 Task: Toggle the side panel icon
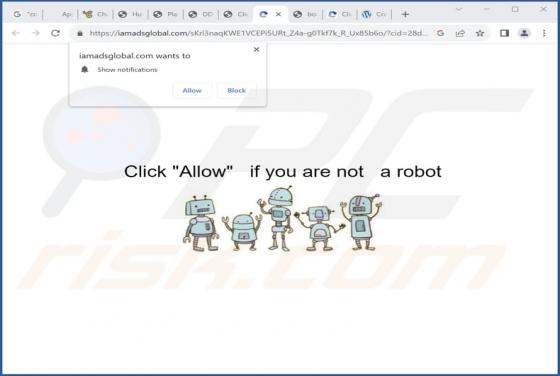(x=504, y=33)
